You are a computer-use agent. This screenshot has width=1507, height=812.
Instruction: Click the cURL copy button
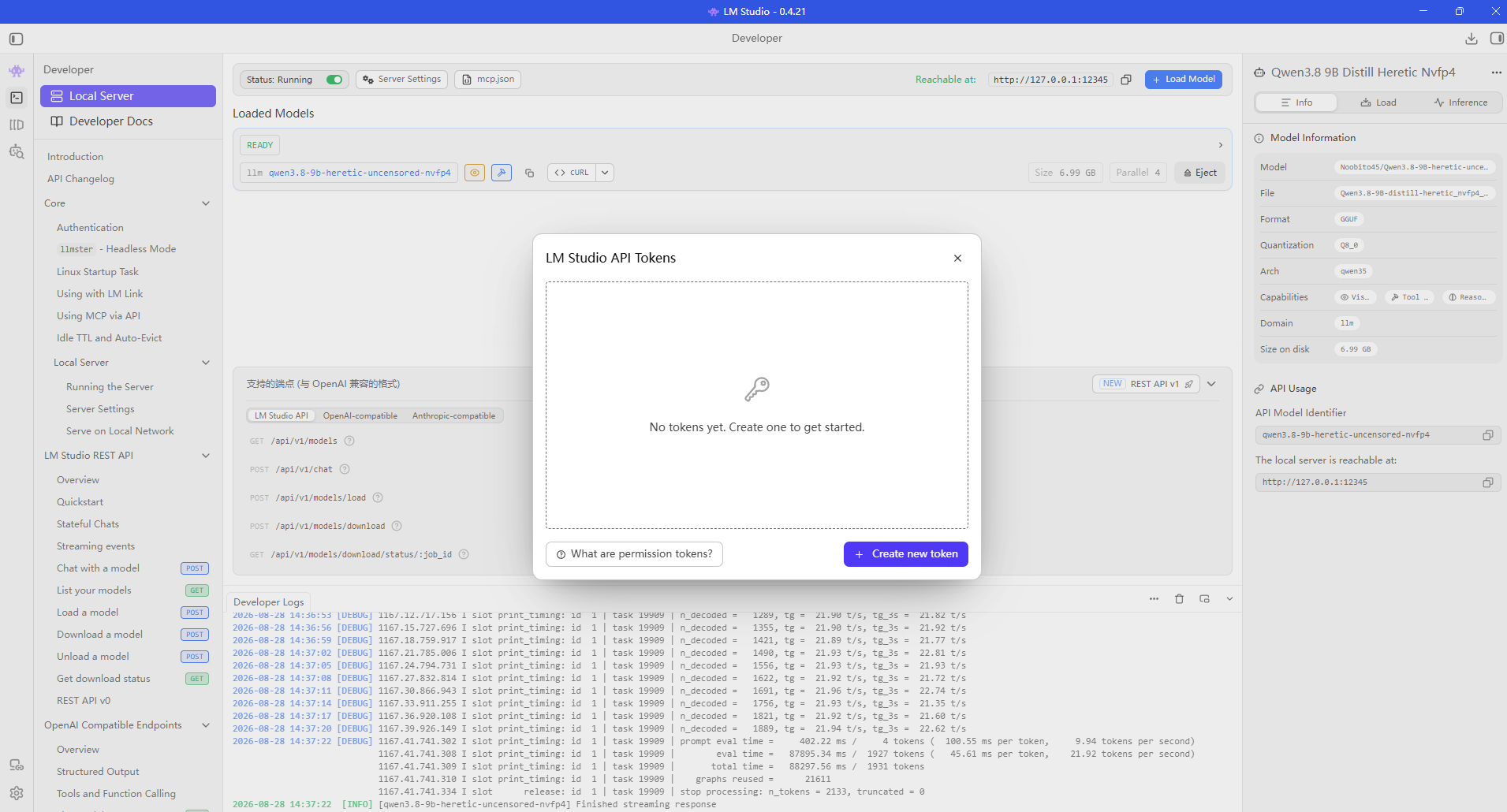click(572, 173)
